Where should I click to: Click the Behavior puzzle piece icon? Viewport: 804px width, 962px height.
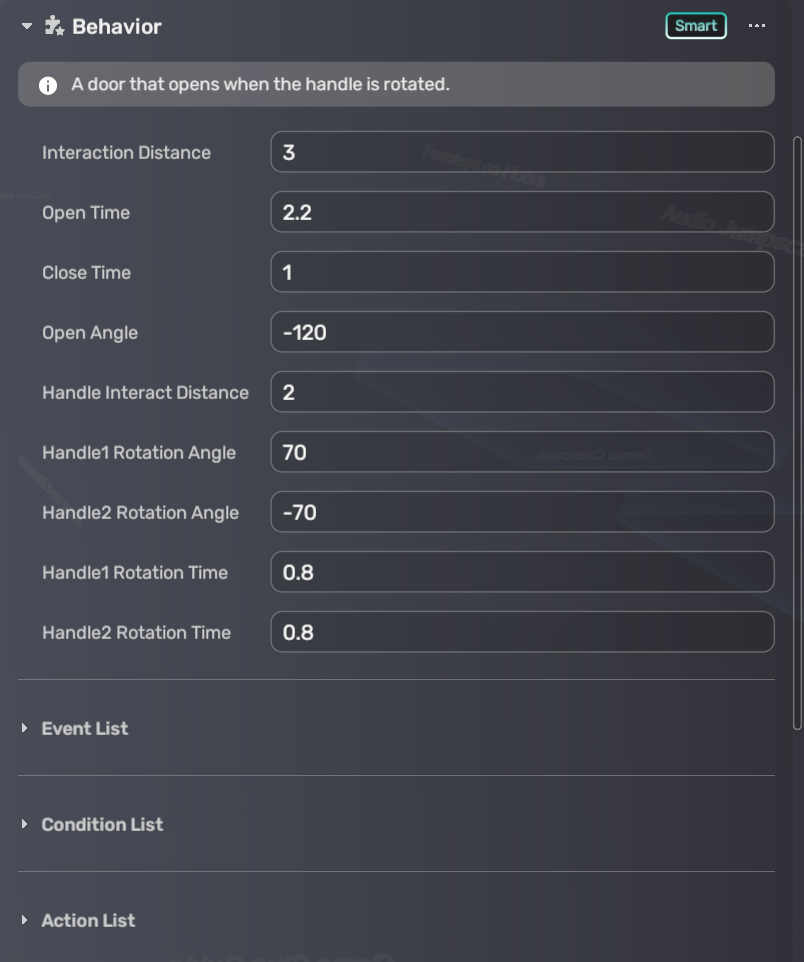(x=54, y=27)
